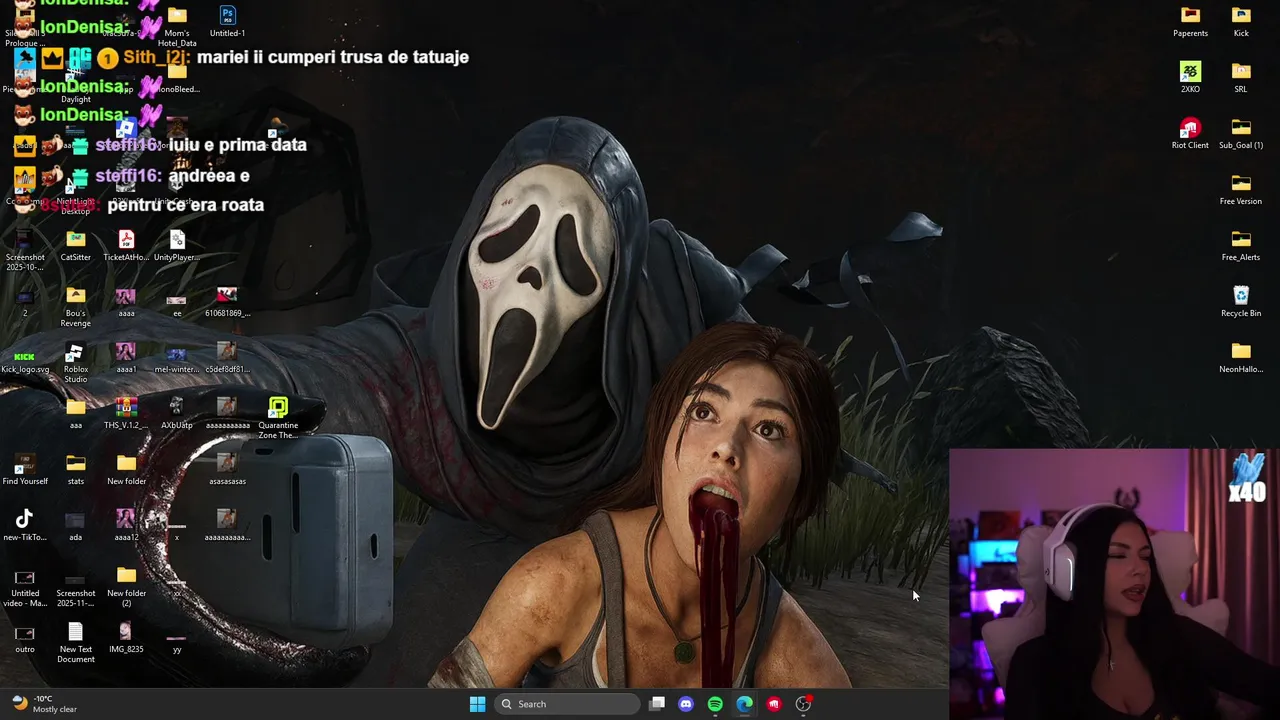Image resolution: width=1280 pixels, height=720 pixels.
Task: Open the New folder (2) folder
Action: pyautogui.click(x=126, y=575)
